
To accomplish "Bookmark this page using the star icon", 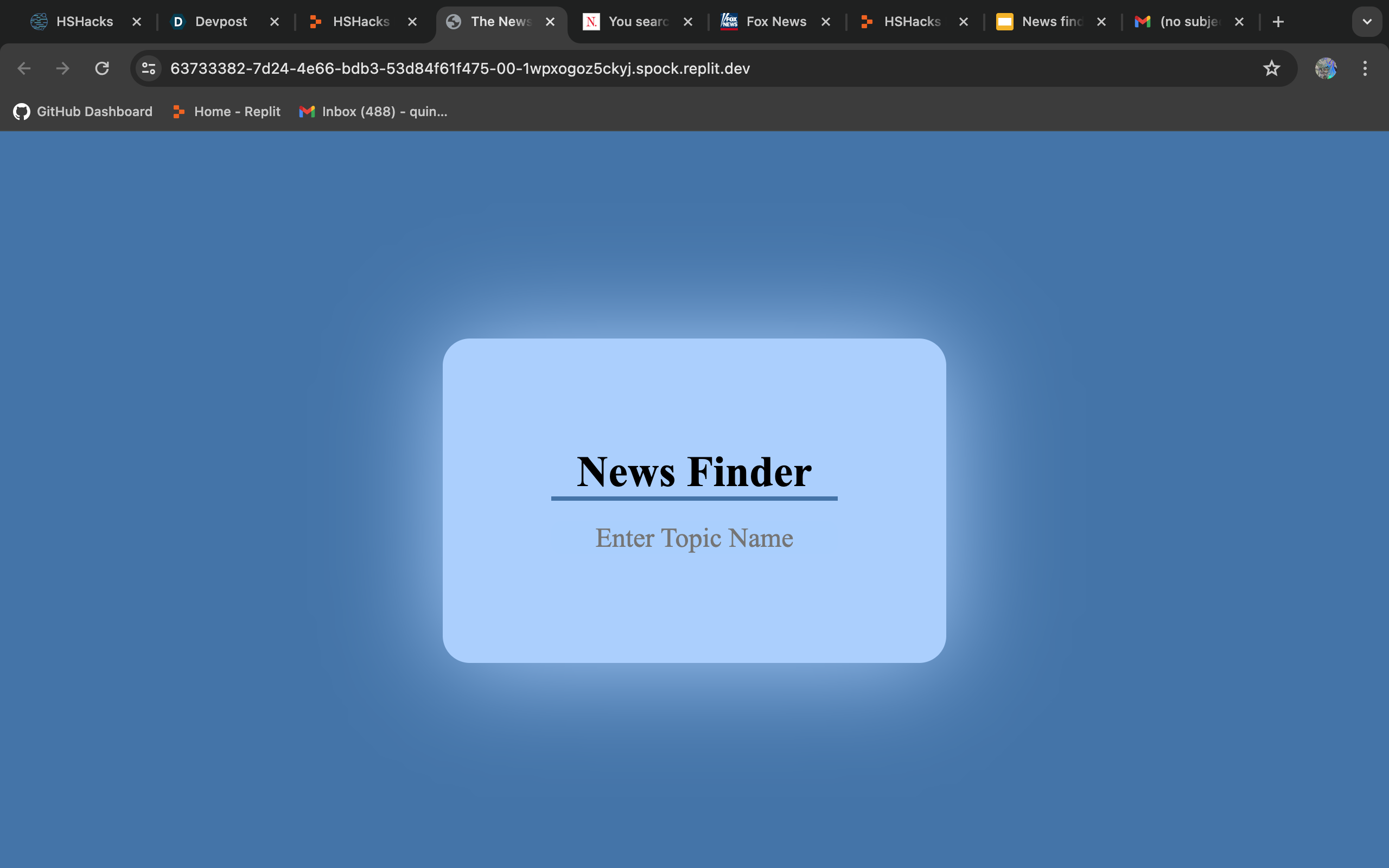I will click(1271, 68).
